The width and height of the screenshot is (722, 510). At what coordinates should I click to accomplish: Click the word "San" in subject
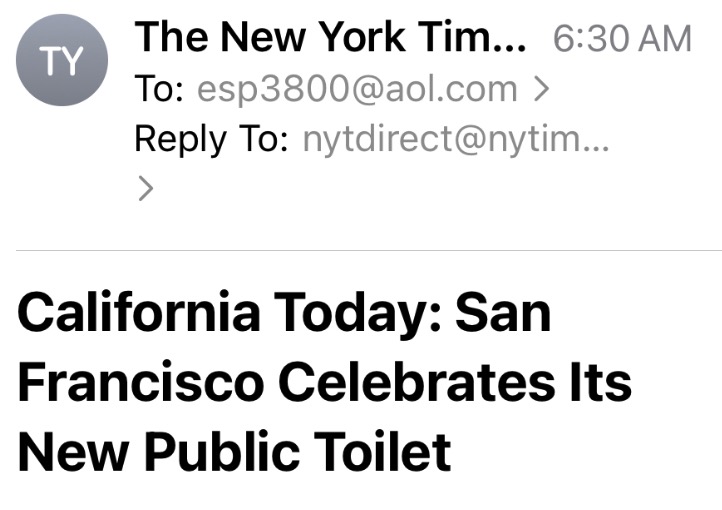503,314
